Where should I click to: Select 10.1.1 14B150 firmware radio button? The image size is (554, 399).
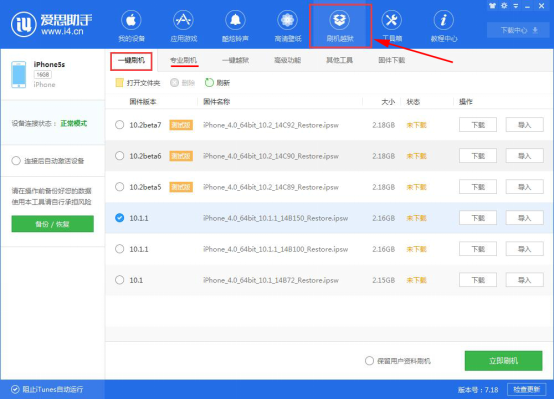pos(119,218)
